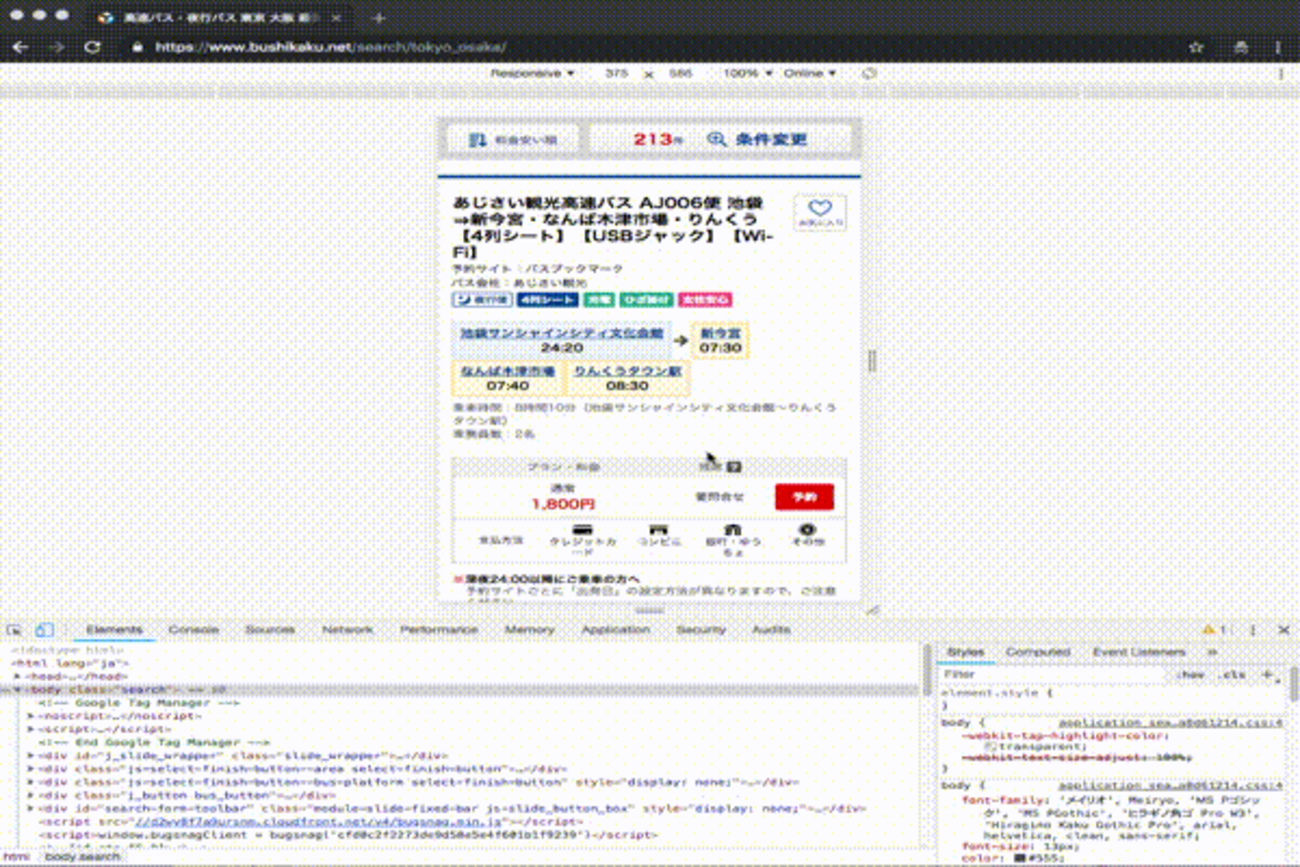Viewport: 1300px width, 867px height.
Task: Close the bushikaku browser tab
Action: click(x=336, y=18)
